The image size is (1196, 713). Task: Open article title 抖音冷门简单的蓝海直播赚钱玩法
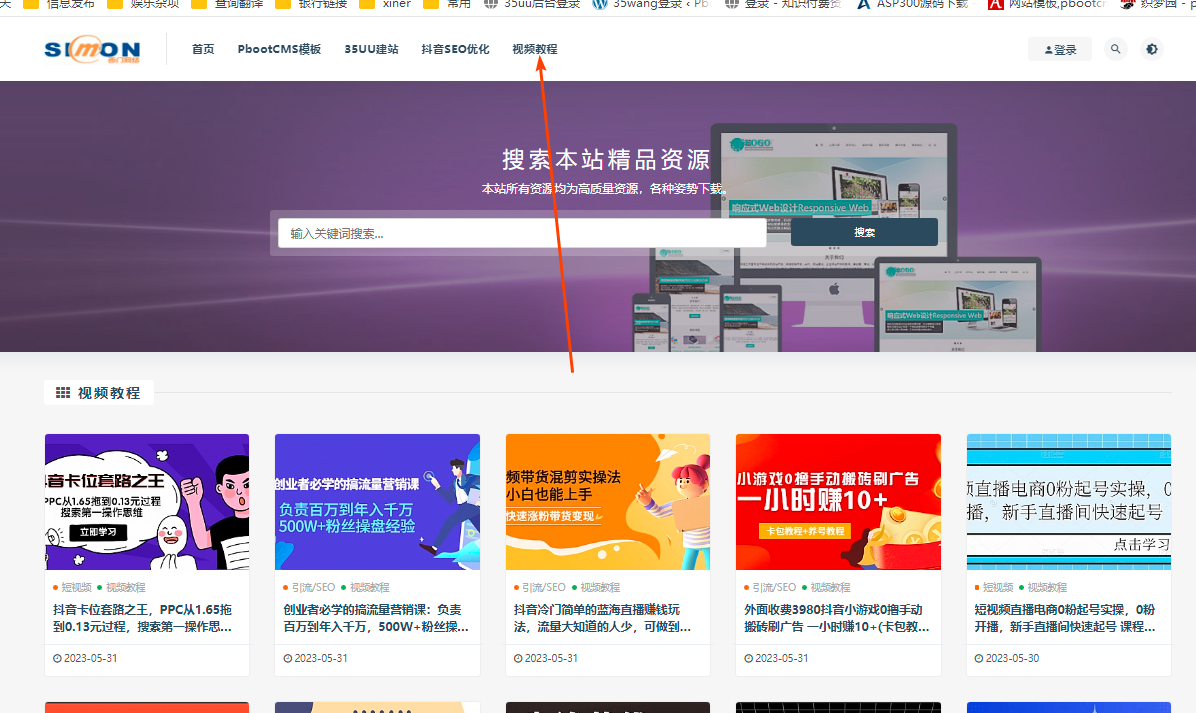point(602,618)
